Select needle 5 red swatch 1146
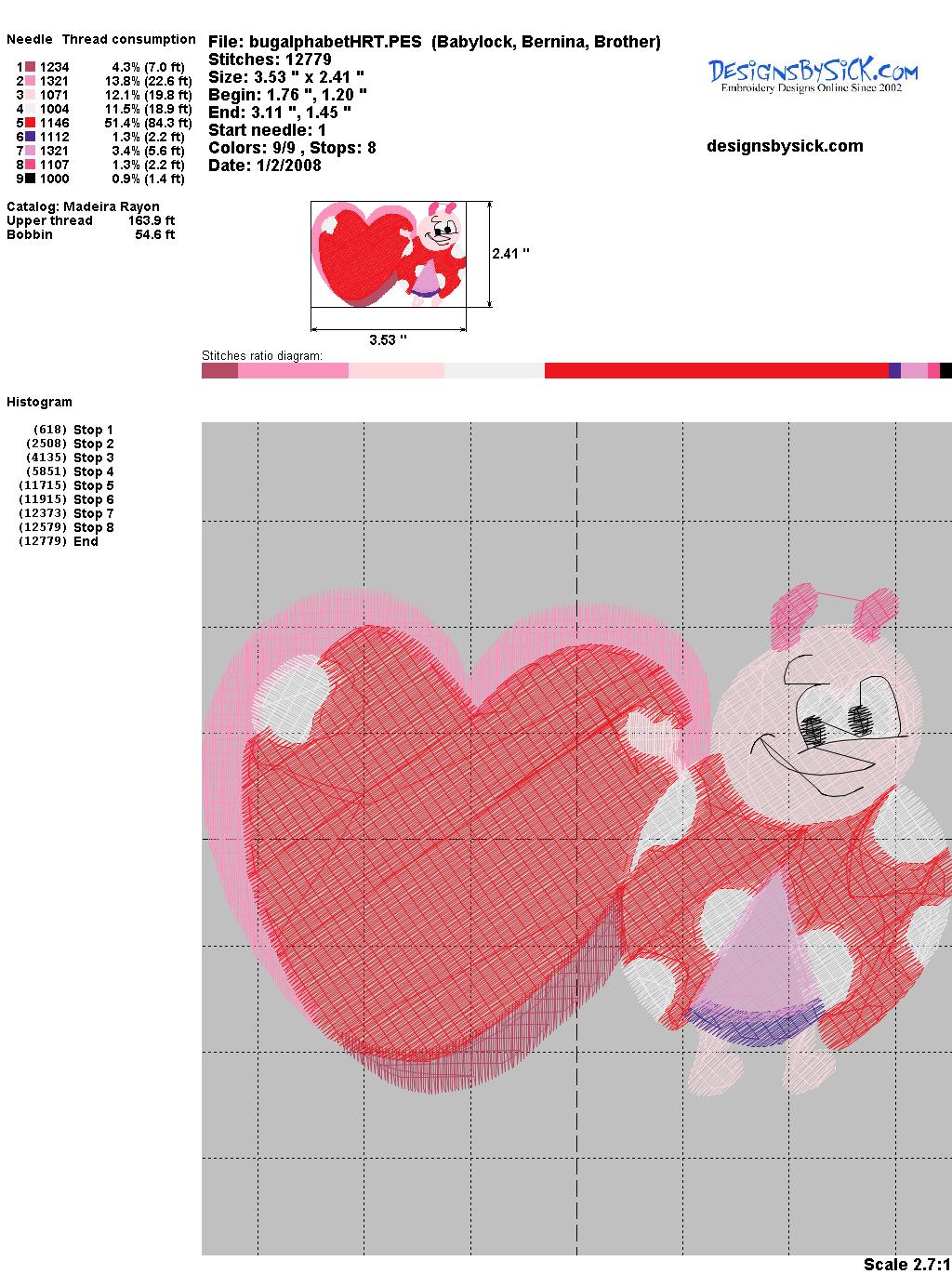 pos(31,123)
